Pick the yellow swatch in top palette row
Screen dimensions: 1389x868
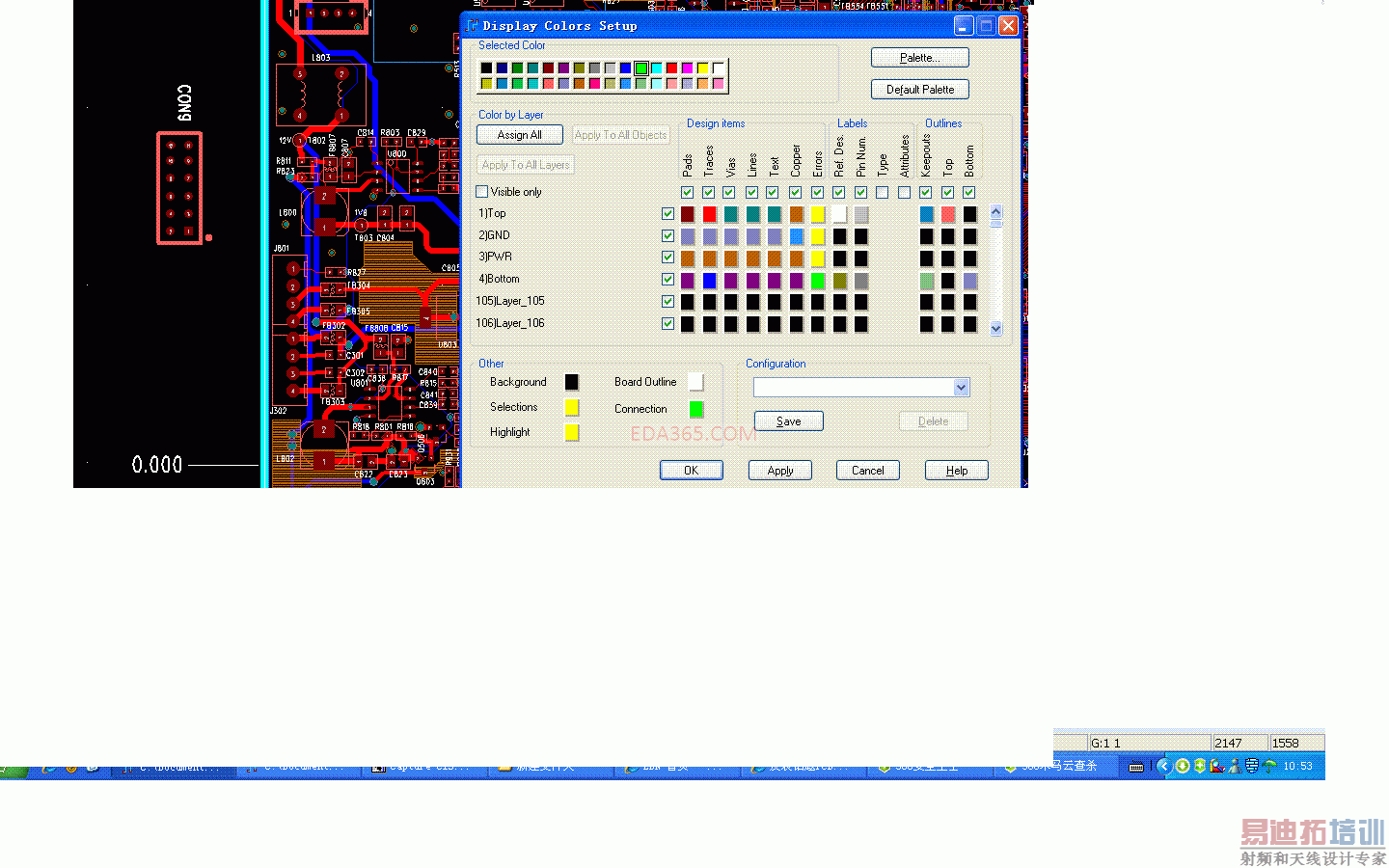(x=703, y=68)
